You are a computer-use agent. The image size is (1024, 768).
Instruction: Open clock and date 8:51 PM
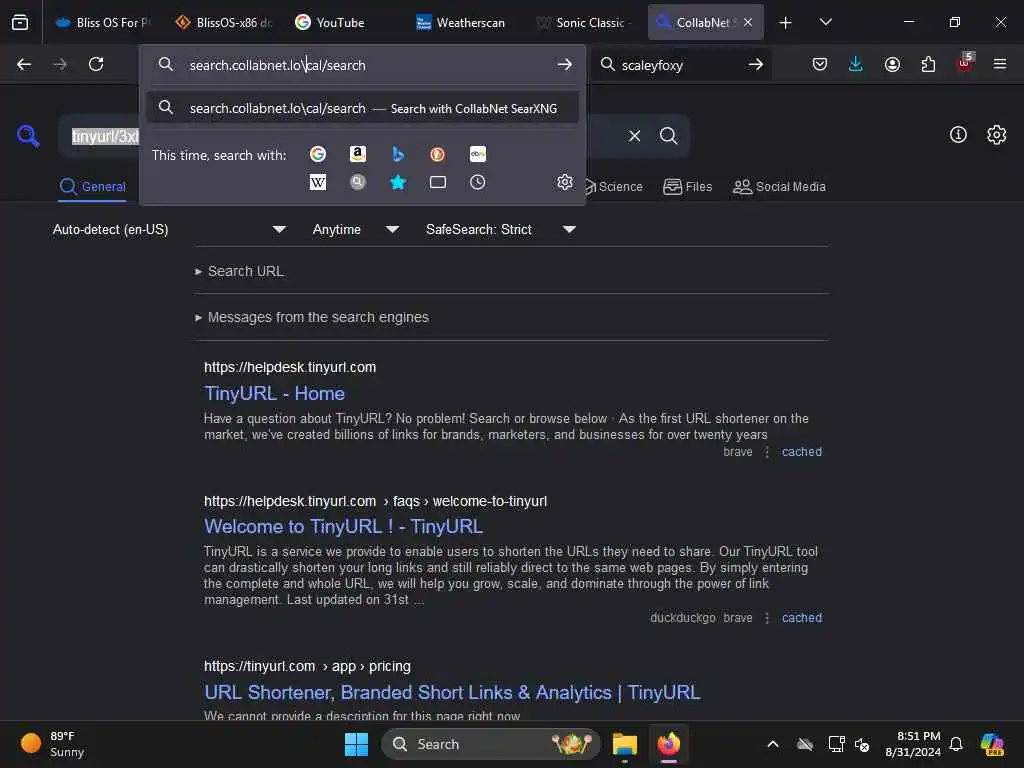[912, 744]
